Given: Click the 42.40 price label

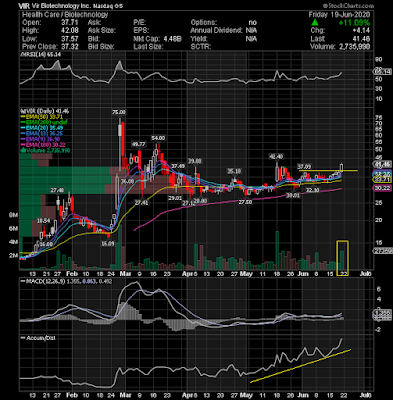Looking at the screenshot, I should 276,156.
